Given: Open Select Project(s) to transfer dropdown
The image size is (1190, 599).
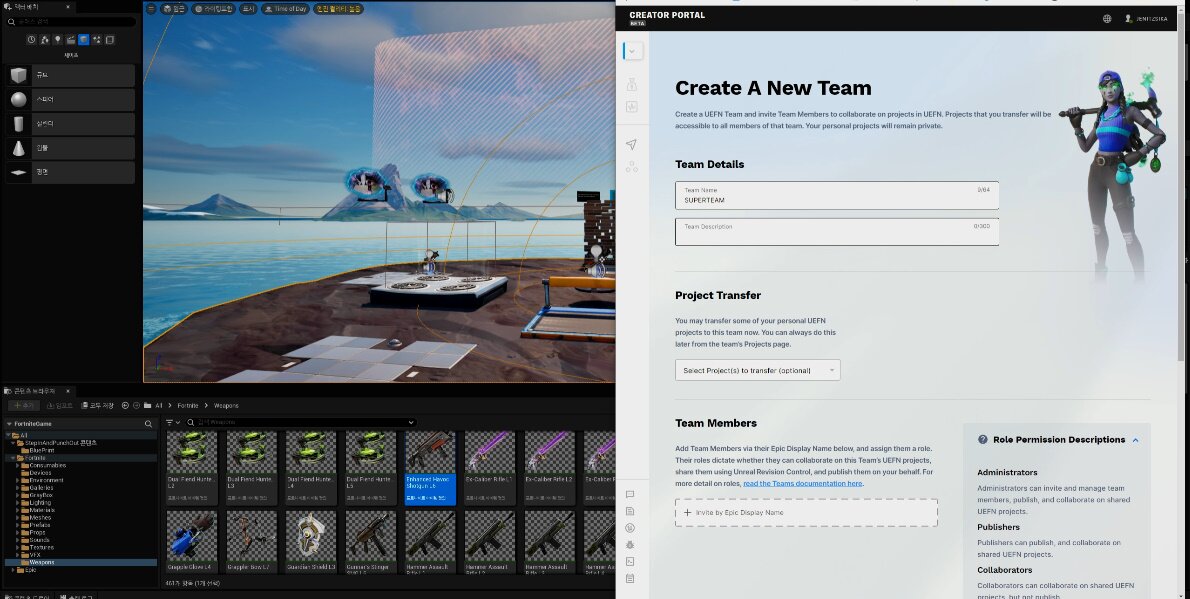Looking at the screenshot, I should pos(757,370).
